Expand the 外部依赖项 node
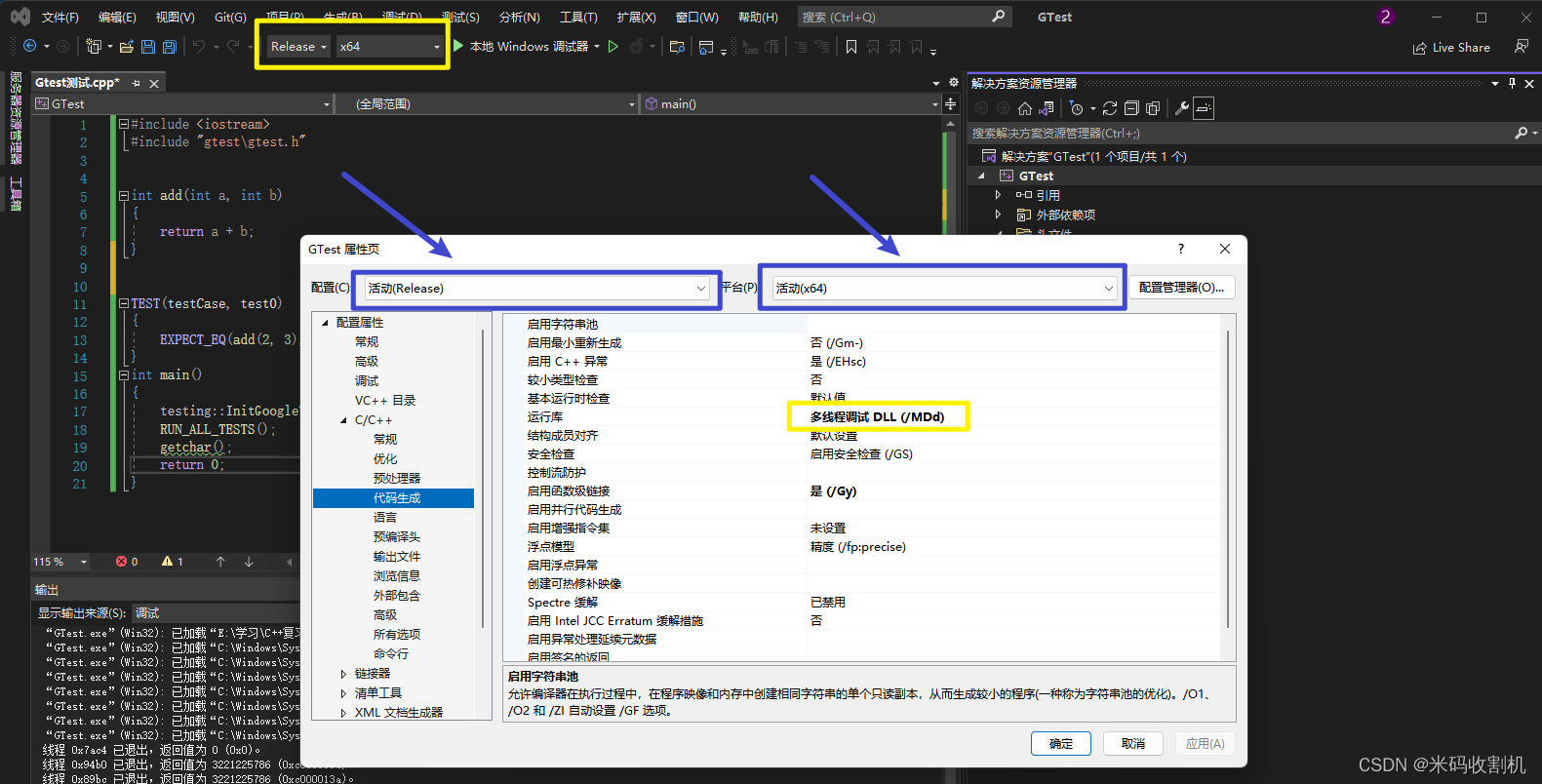The image size is (1542, 784). [998, 215]
